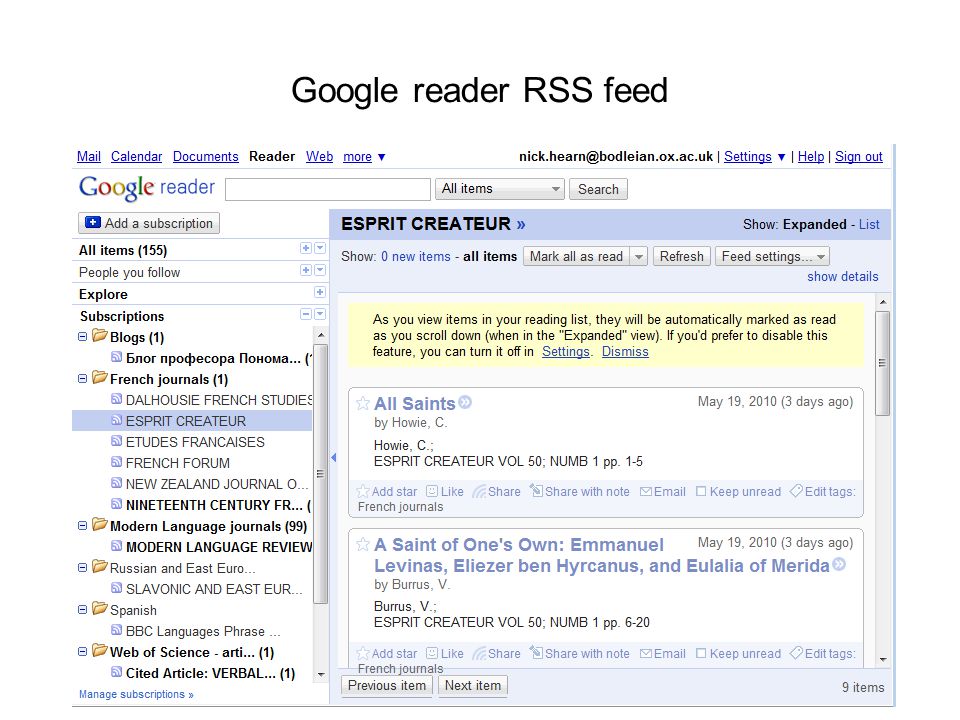Screen dimensions: 960x720
Task: Click the Blogs folder icon
Action: click(100, 336)
